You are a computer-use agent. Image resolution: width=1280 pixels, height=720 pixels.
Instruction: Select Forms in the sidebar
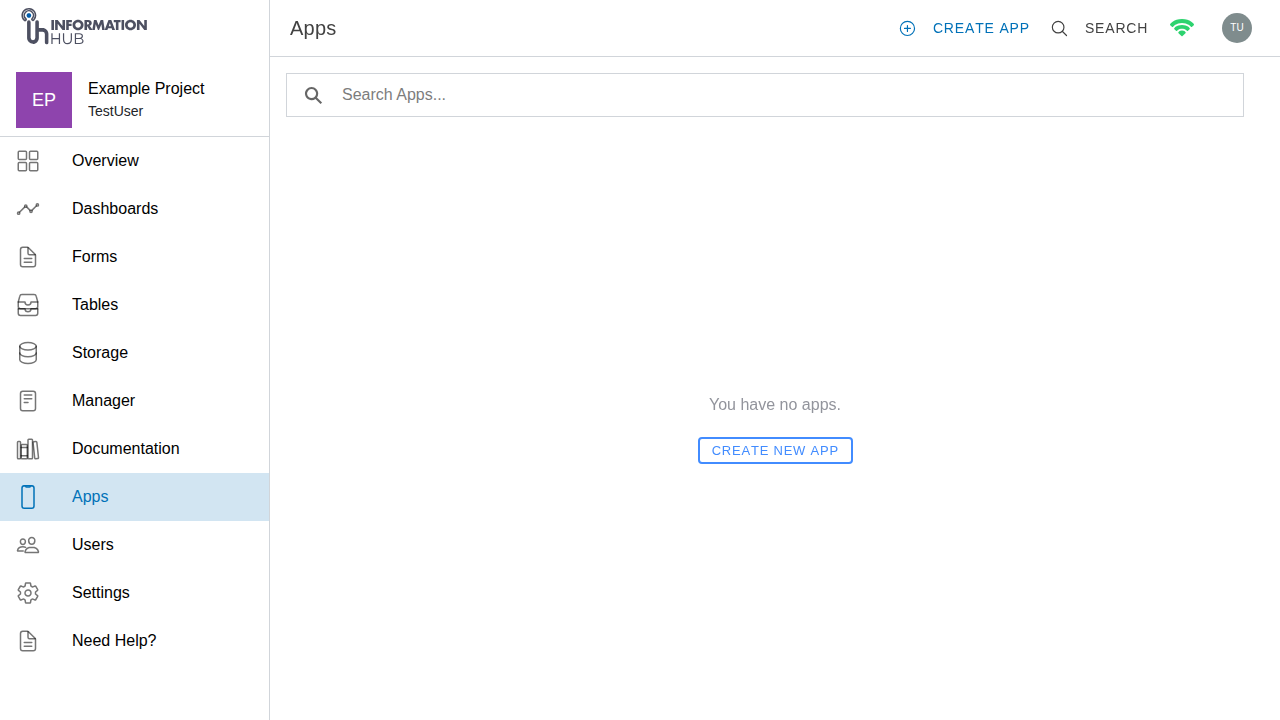tap(135, 257)
